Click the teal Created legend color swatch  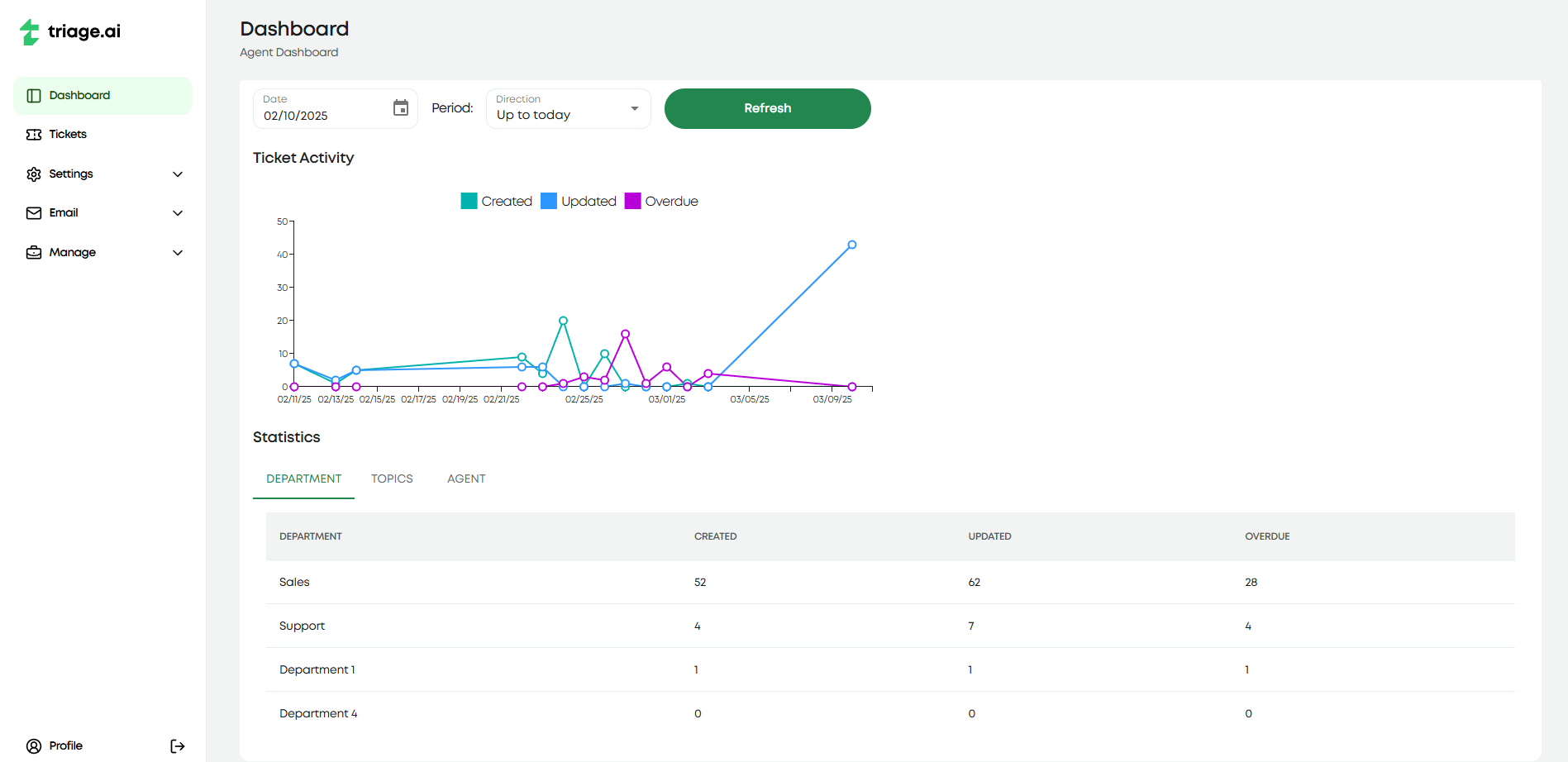(x=469, y=201)
